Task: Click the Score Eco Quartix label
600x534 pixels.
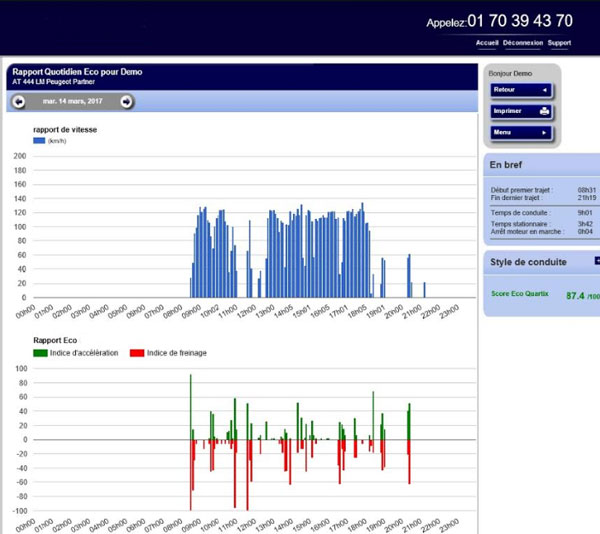Action: click(520, 294)
